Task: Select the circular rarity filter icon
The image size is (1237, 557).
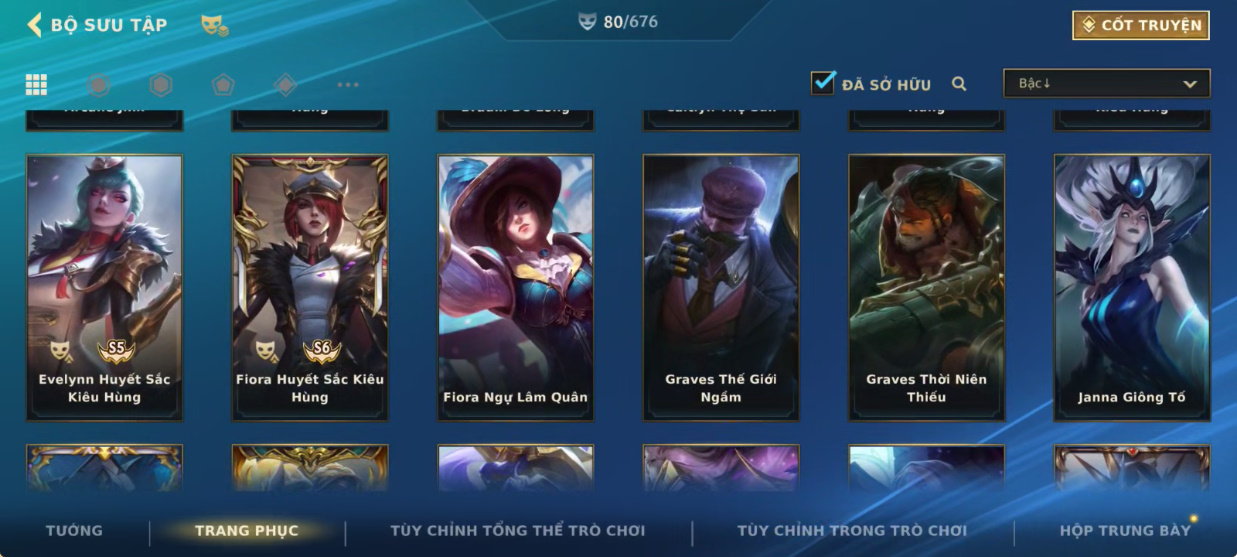Action: click(x=98, y=85)
